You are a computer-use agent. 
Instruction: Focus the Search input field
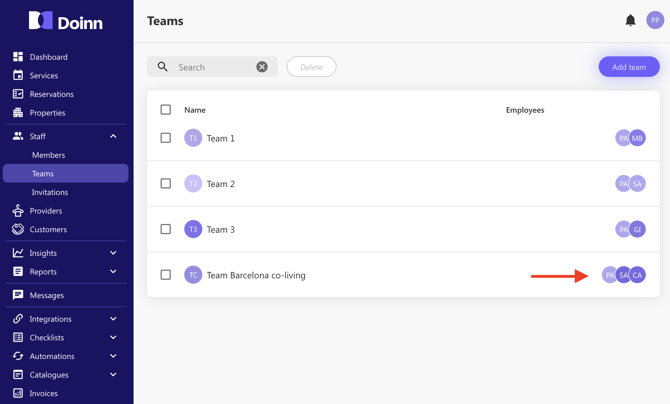[213, 67]
